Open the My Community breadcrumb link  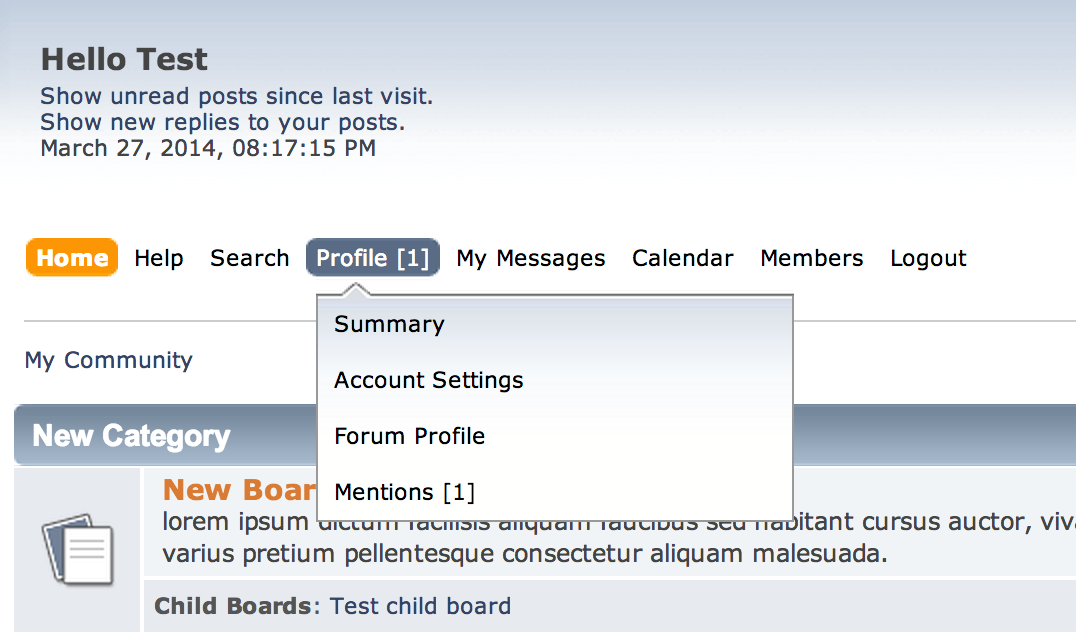(108, 360)
